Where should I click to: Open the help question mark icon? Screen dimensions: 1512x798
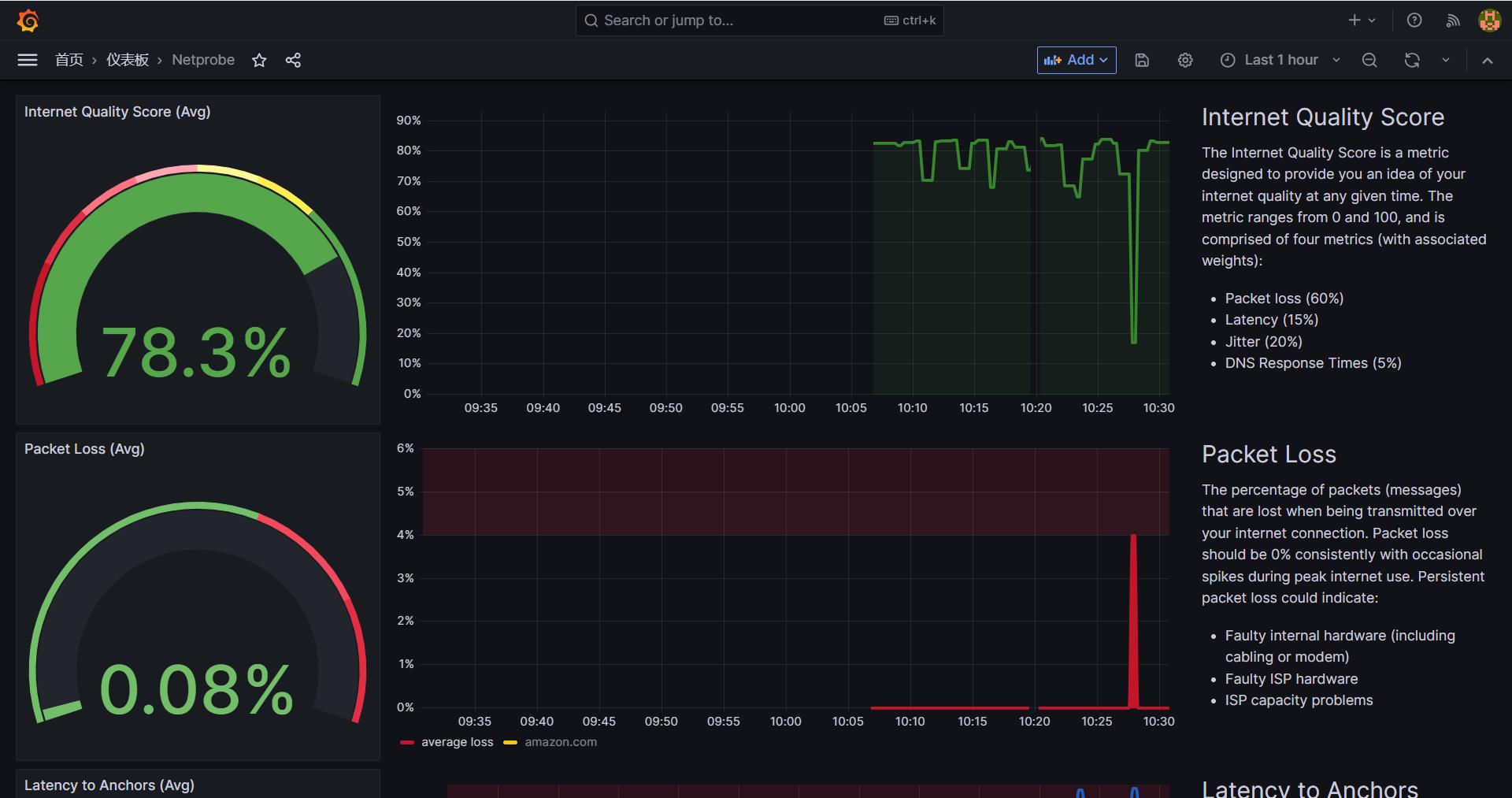[x=1414, y=20]
